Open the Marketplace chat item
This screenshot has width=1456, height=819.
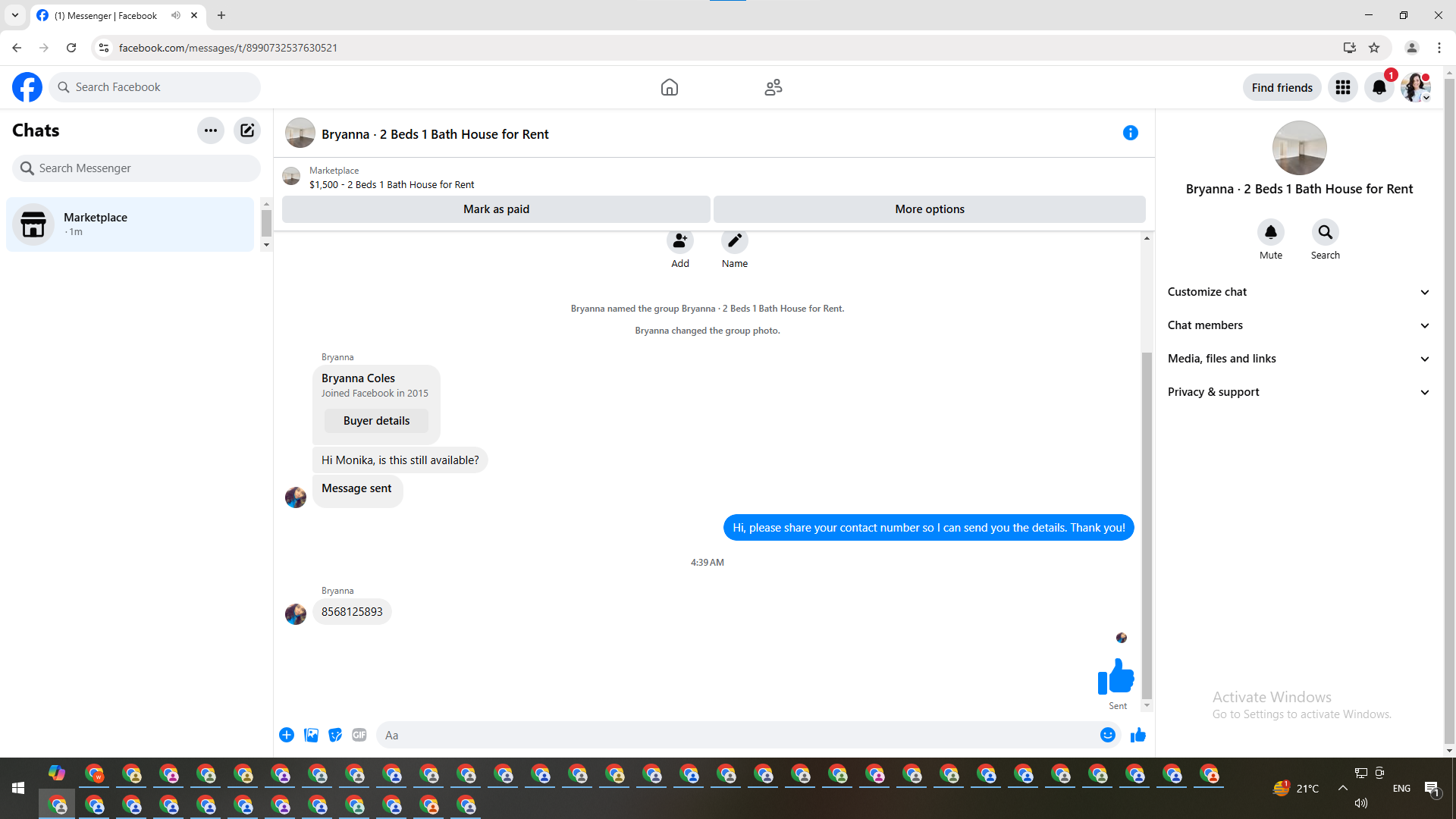point(130,224)
